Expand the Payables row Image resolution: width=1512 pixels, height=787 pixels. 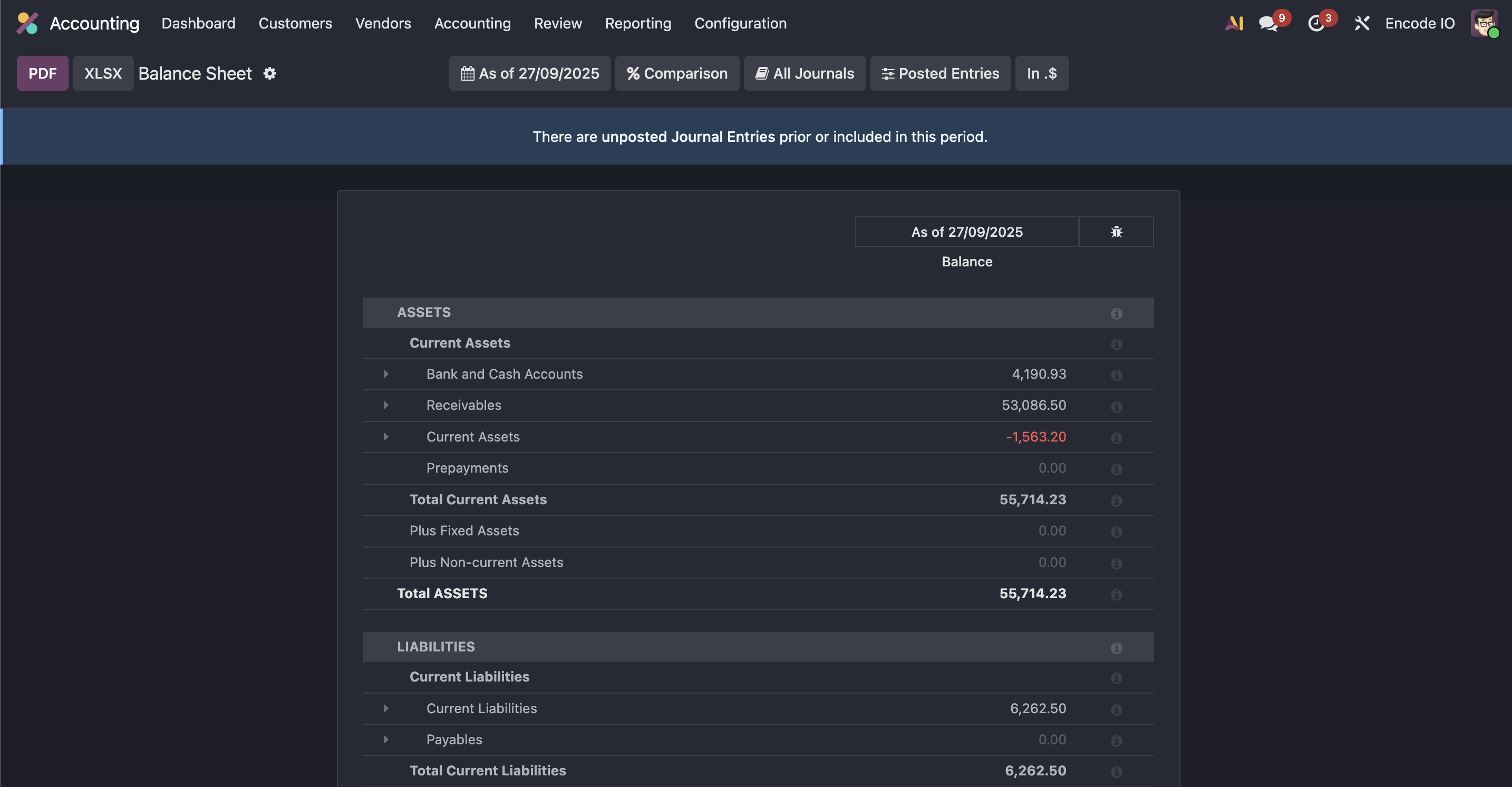(x=385, y=740)
